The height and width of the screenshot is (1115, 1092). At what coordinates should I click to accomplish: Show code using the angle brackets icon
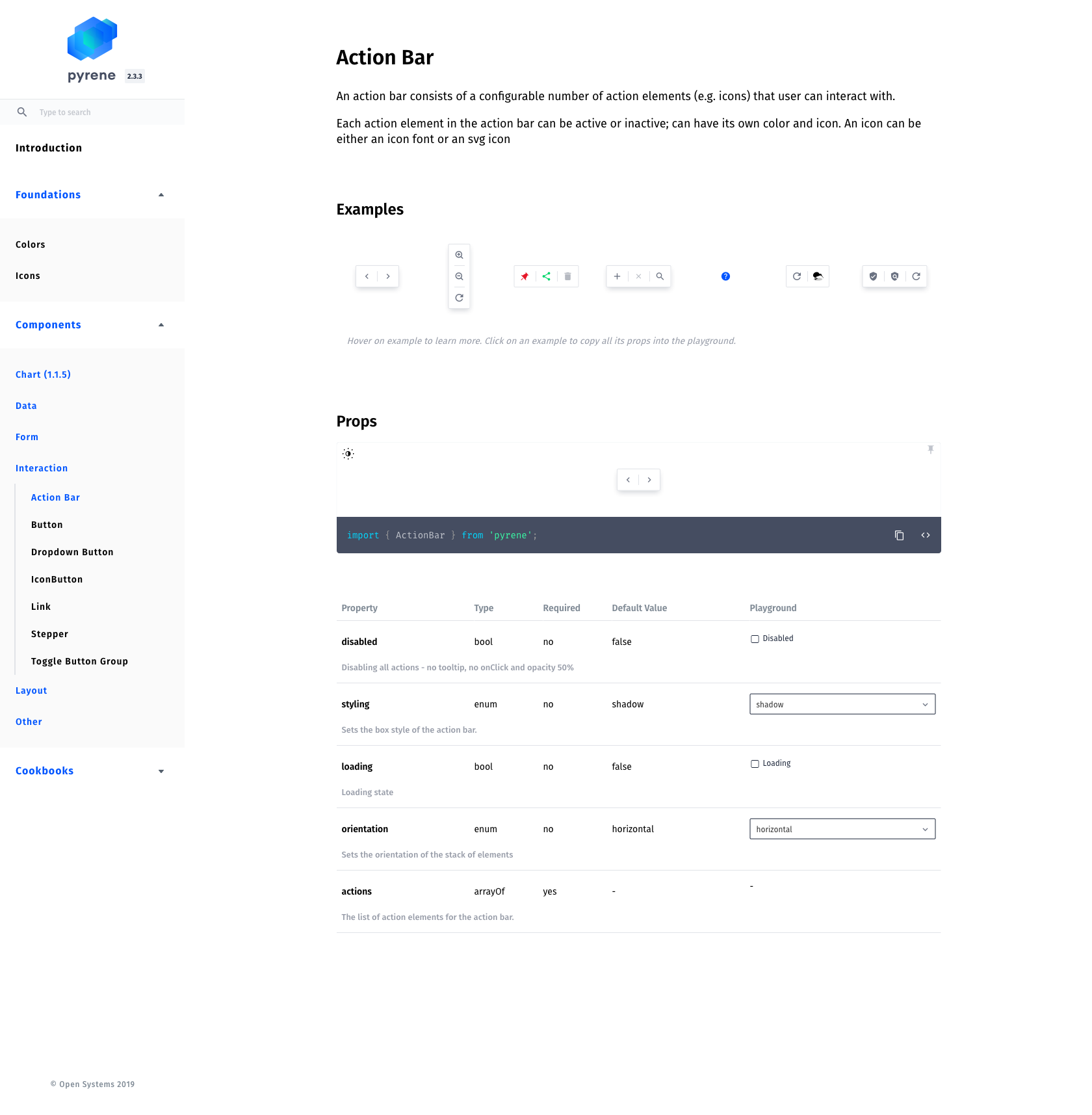tap(926, 535)
